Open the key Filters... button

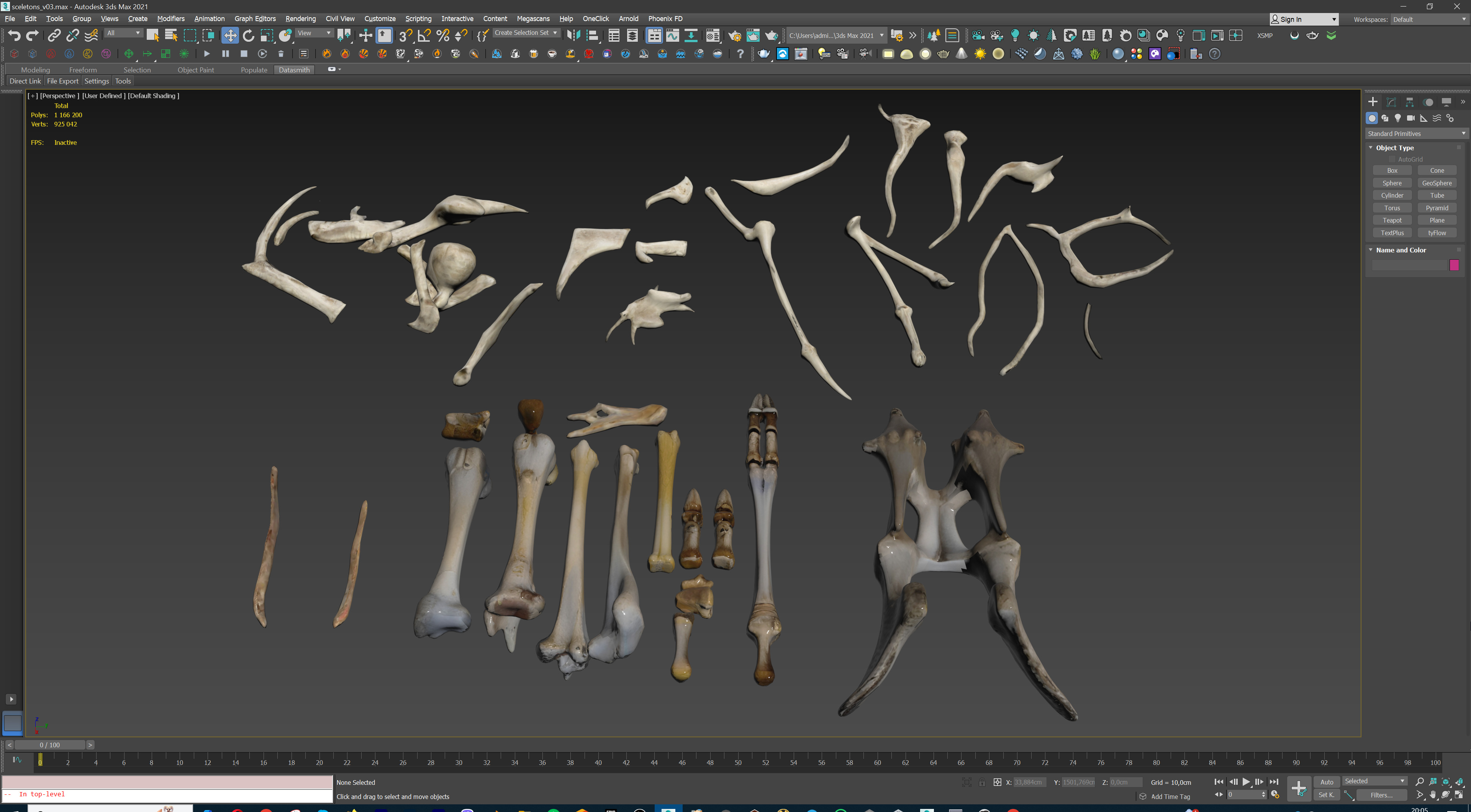pyautogui.click(x=1381, y=795)
